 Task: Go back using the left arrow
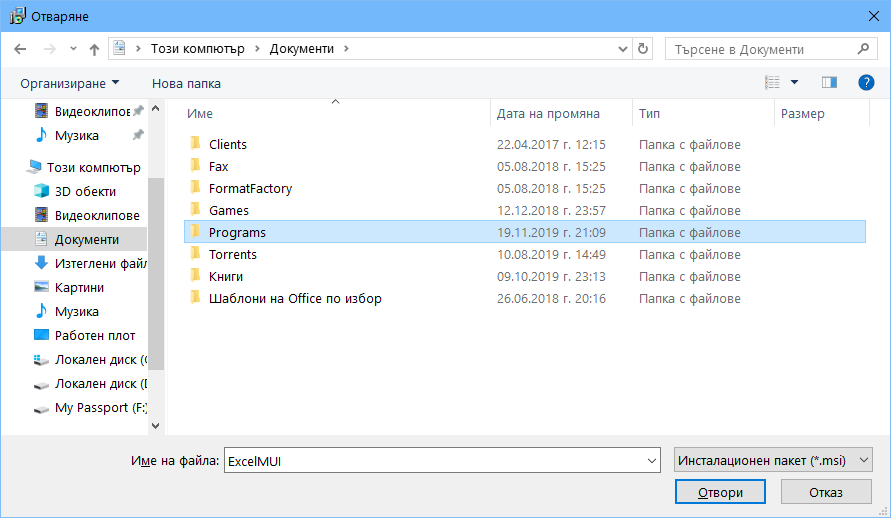(x=20, y=49)
